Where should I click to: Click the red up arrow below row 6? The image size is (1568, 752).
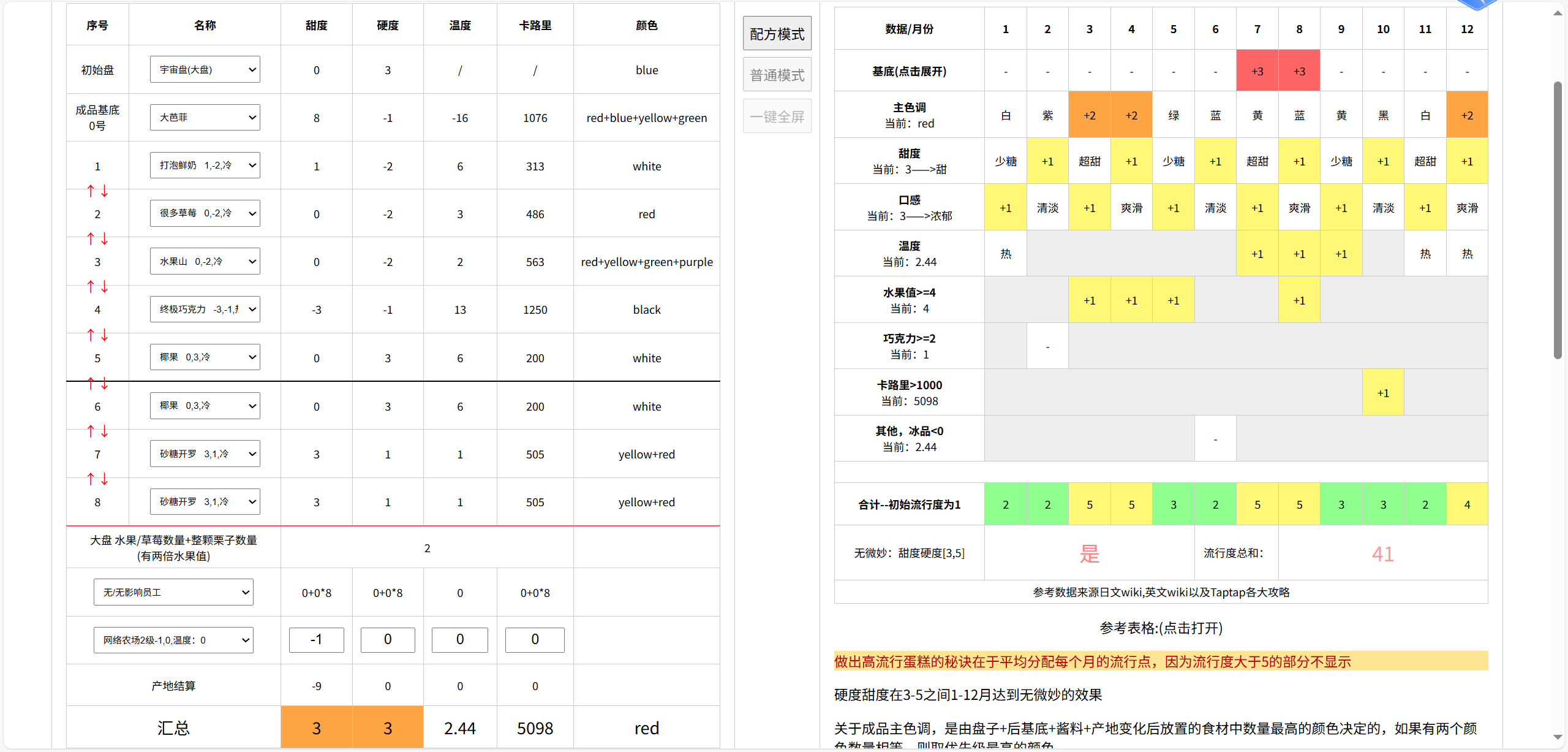pos(91,431)
